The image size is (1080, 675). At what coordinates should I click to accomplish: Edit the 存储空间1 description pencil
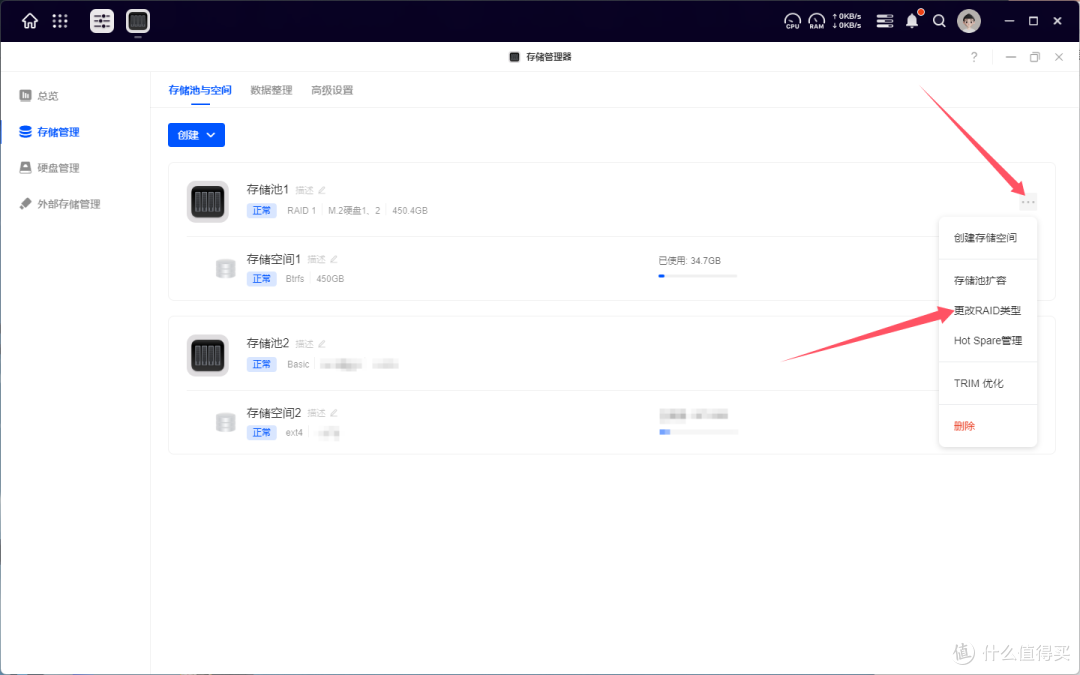(x=334, y=260)
